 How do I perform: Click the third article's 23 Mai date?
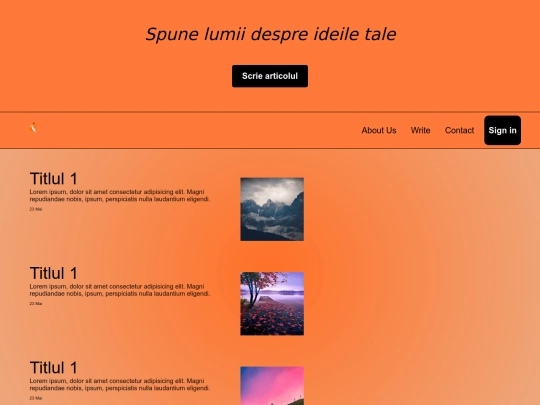36,398
